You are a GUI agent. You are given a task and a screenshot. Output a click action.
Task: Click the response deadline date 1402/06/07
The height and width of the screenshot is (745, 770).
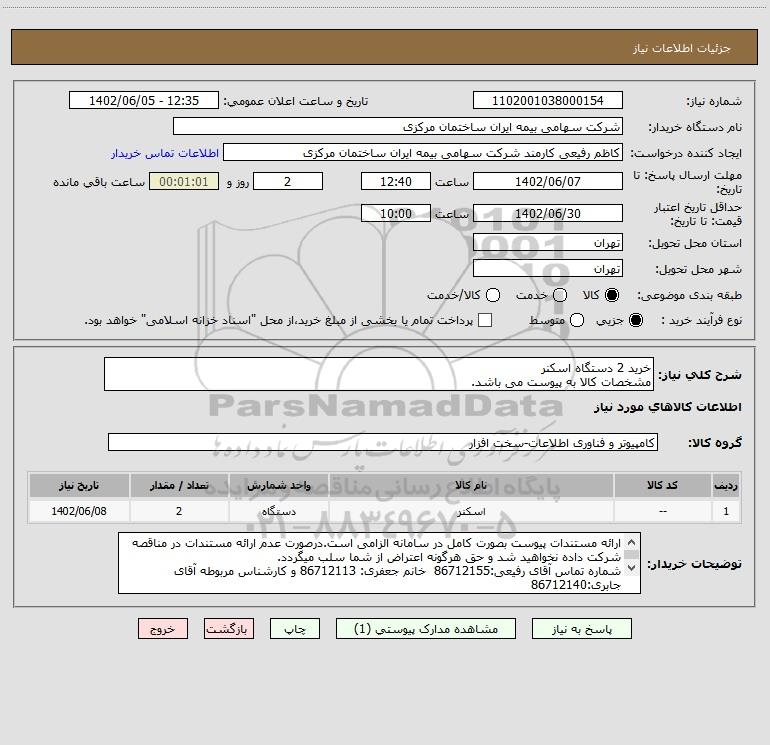(548, 181)
